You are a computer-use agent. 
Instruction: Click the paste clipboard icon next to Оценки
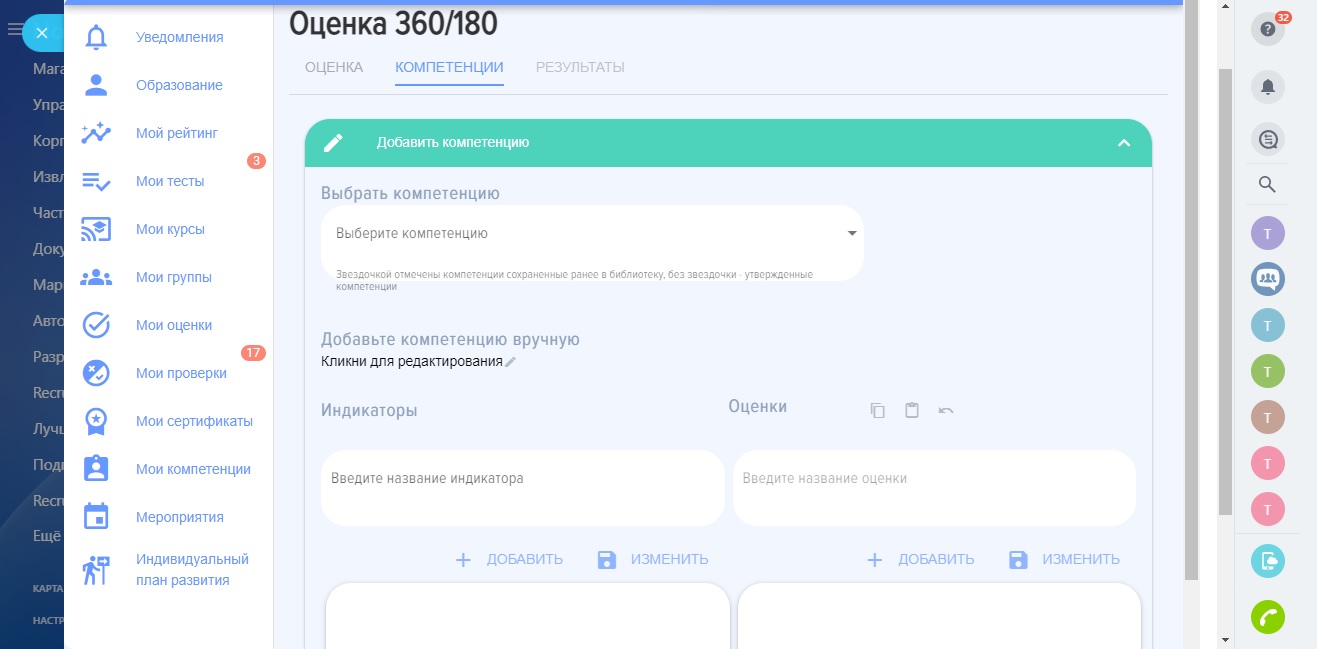point(912,411)
